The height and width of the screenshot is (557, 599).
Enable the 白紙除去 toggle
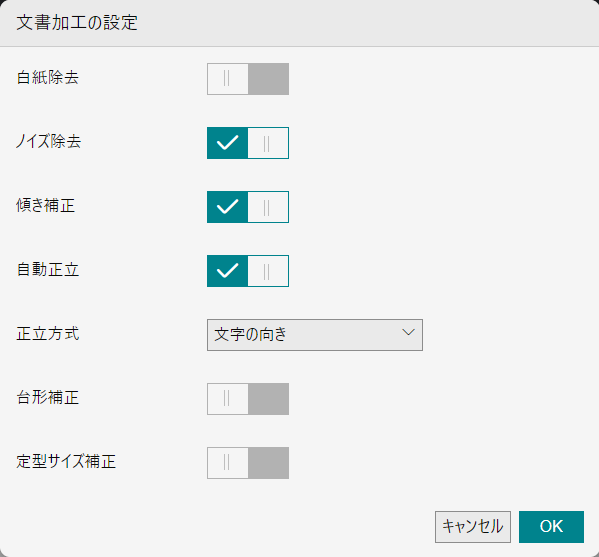pos(248,79)
